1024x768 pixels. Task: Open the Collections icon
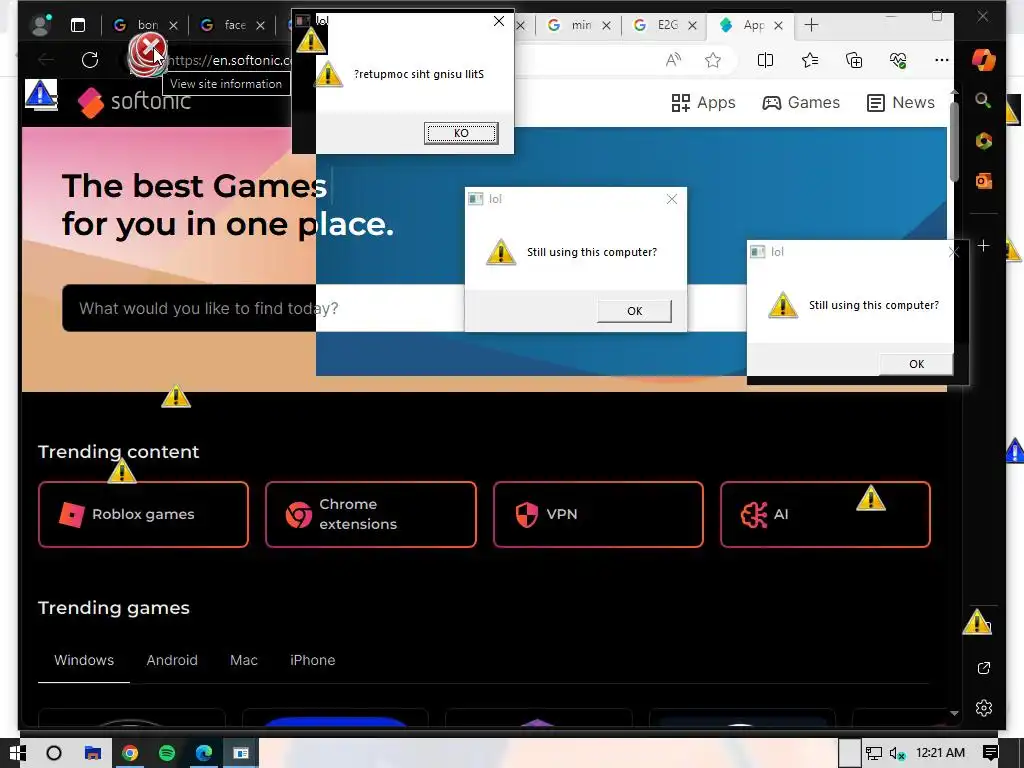(x=854, y=60)
